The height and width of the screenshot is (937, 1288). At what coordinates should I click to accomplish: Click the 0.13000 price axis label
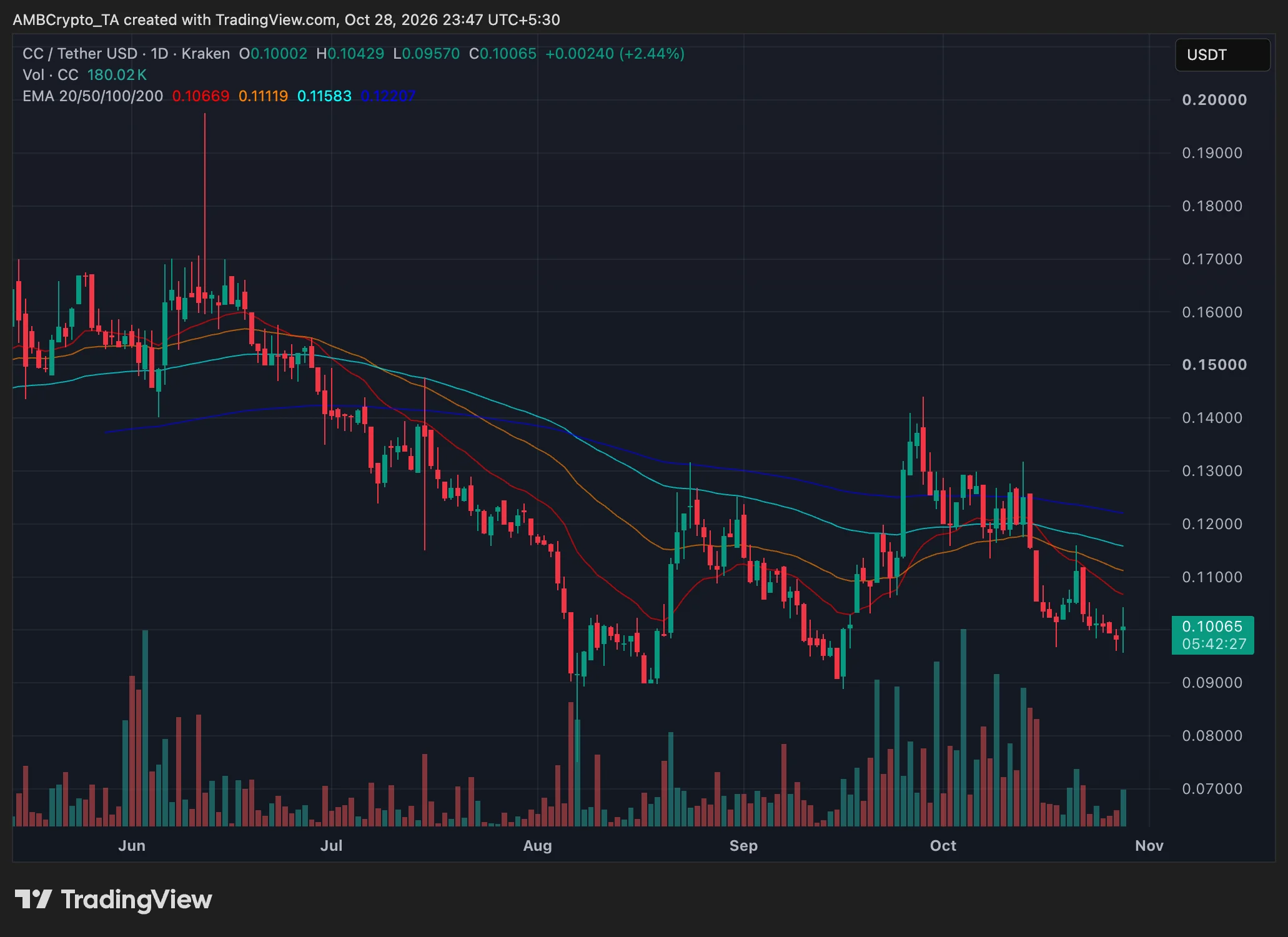[x=1212, y=471]
